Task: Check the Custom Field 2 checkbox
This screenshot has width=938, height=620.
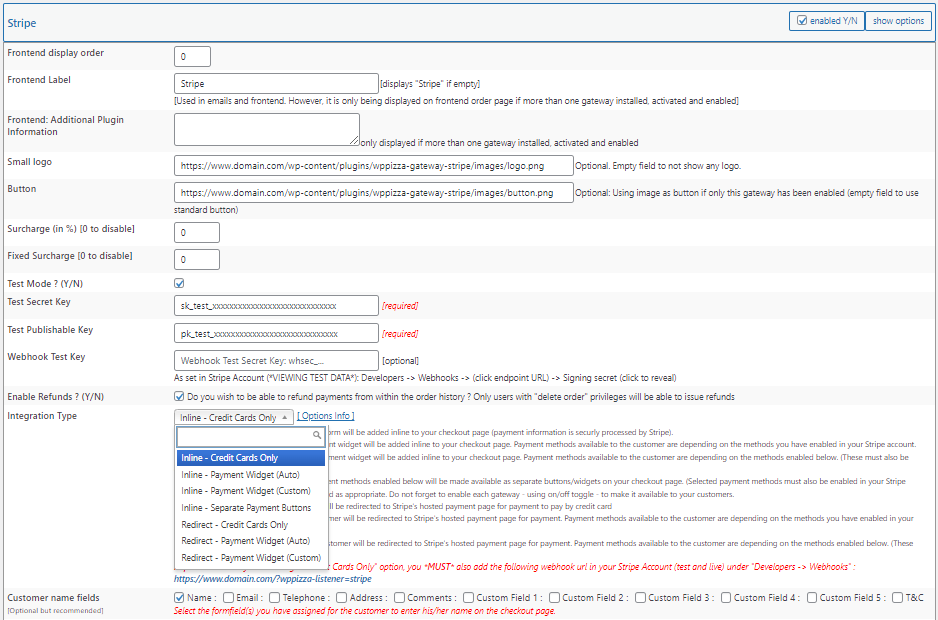Action: coord(554,597)
